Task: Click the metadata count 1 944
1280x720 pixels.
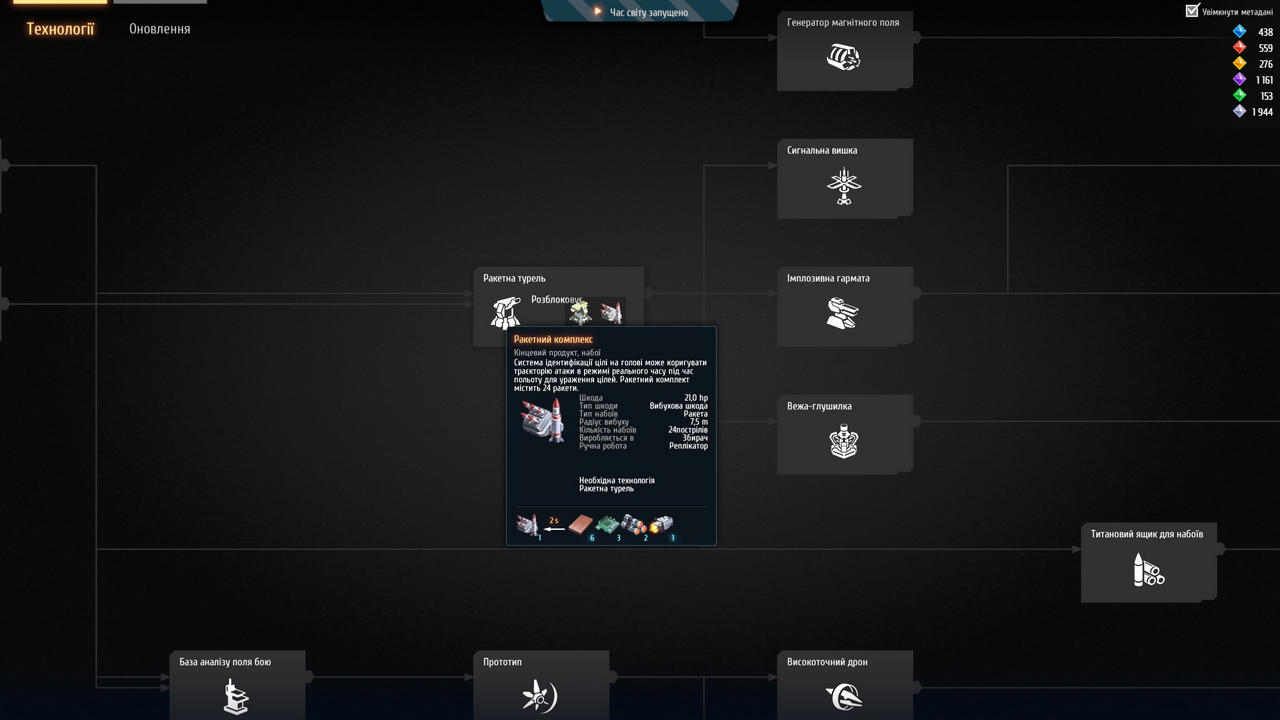Action: click(1262, 112)
